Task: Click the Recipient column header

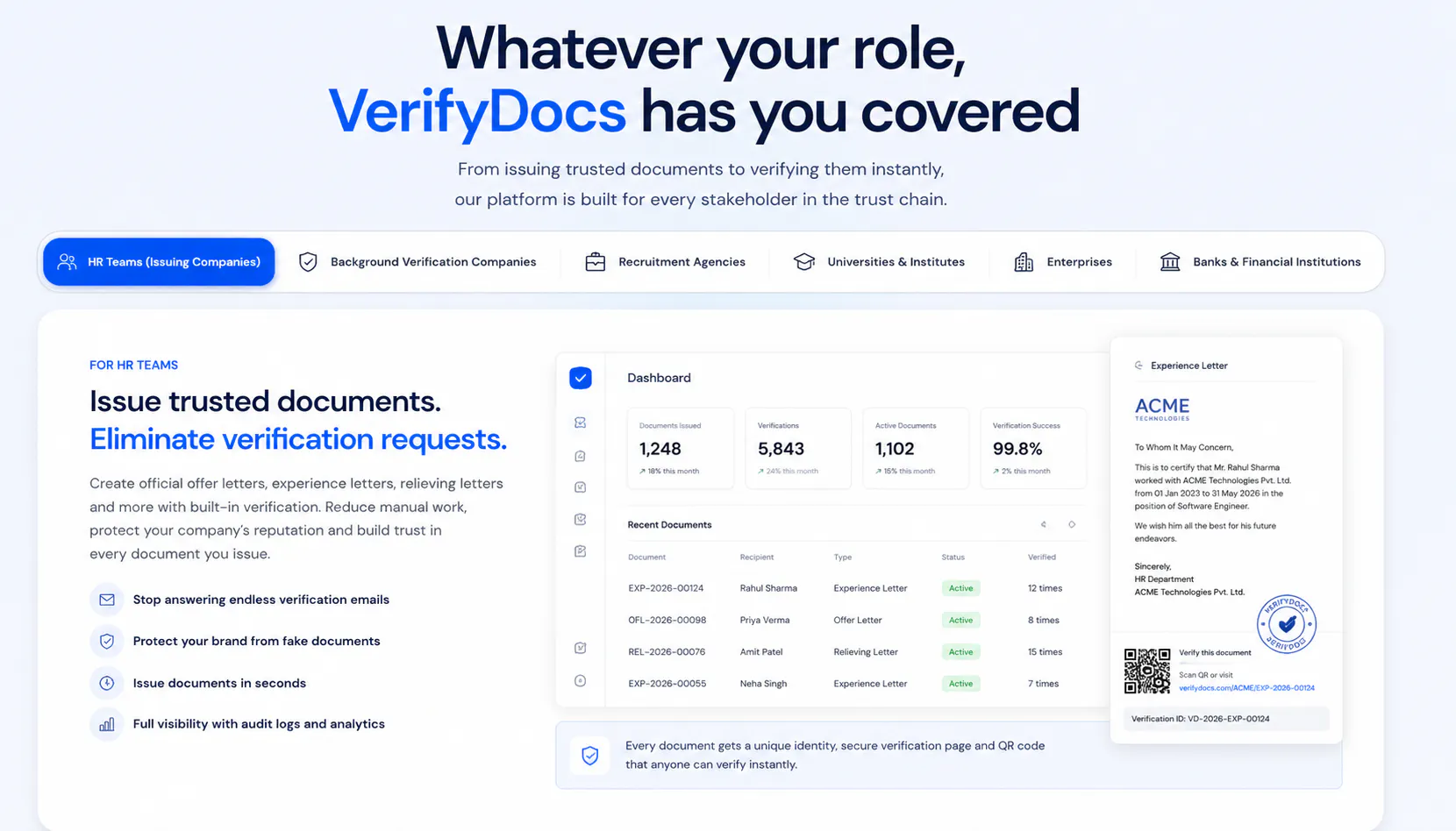Action: [757, 557]
